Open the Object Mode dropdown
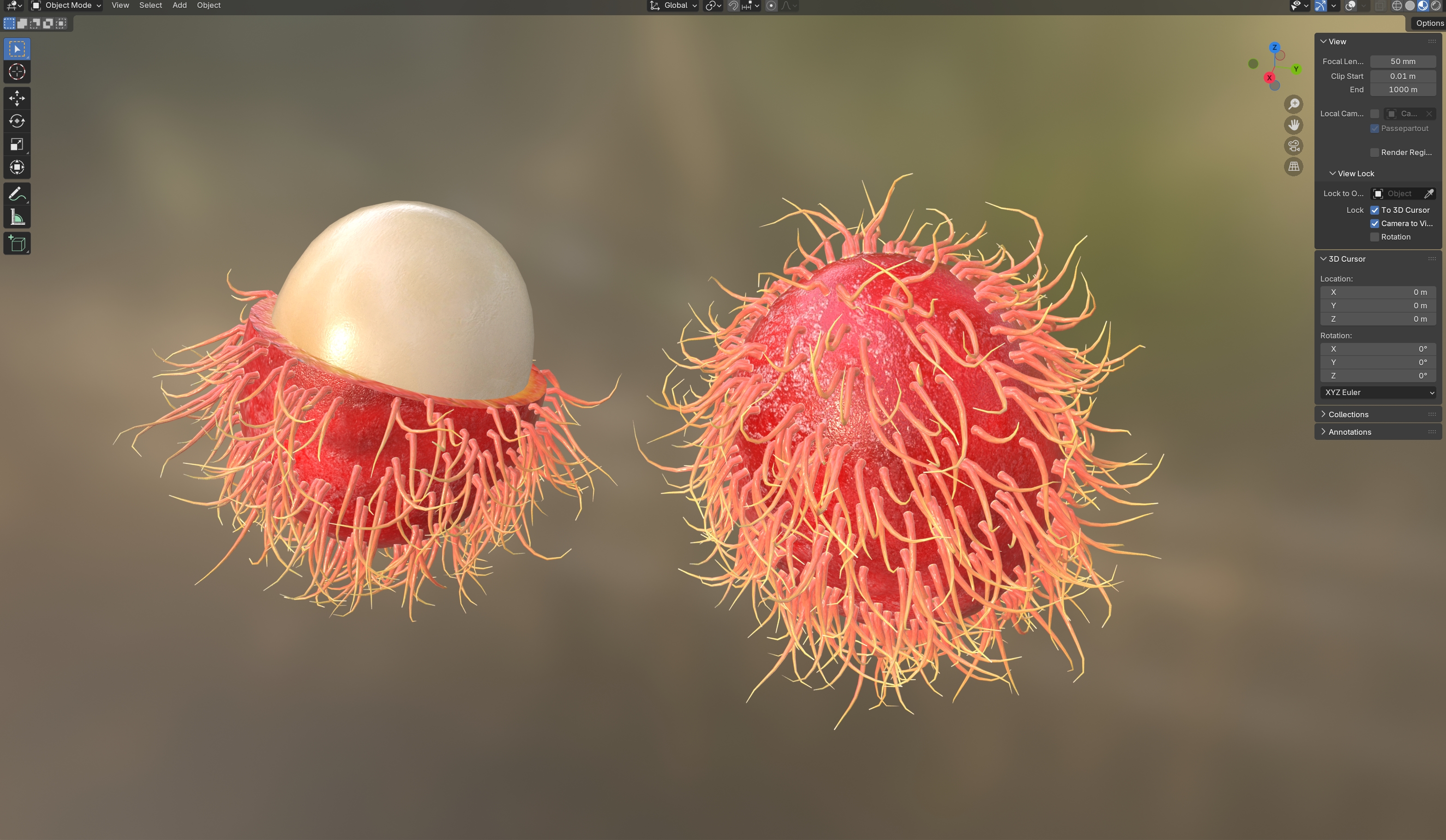This screenshot has width=1446, height=840. pyautogui.click(x=66, y=6)
